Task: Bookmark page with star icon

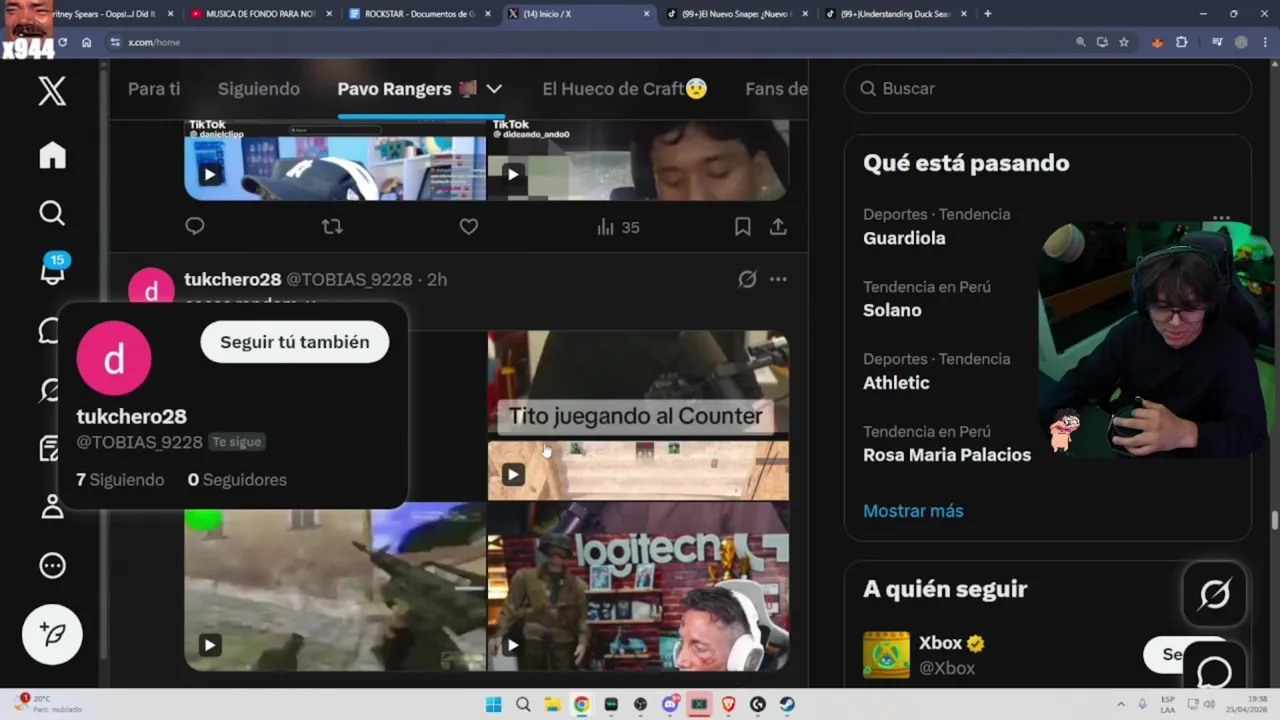Action: click(x=1124, y=42)
